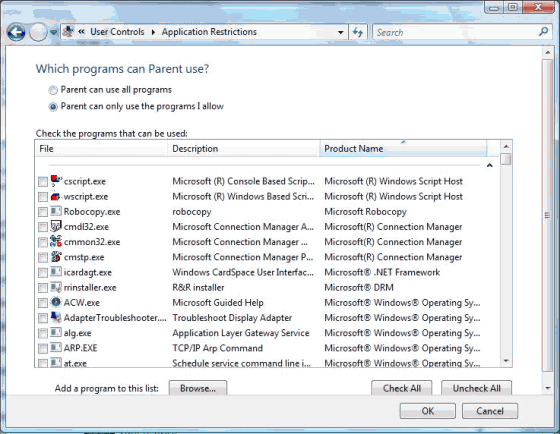Select Parent can only use programs I allow
Viewport: 560px width, 434px height.
53,107
